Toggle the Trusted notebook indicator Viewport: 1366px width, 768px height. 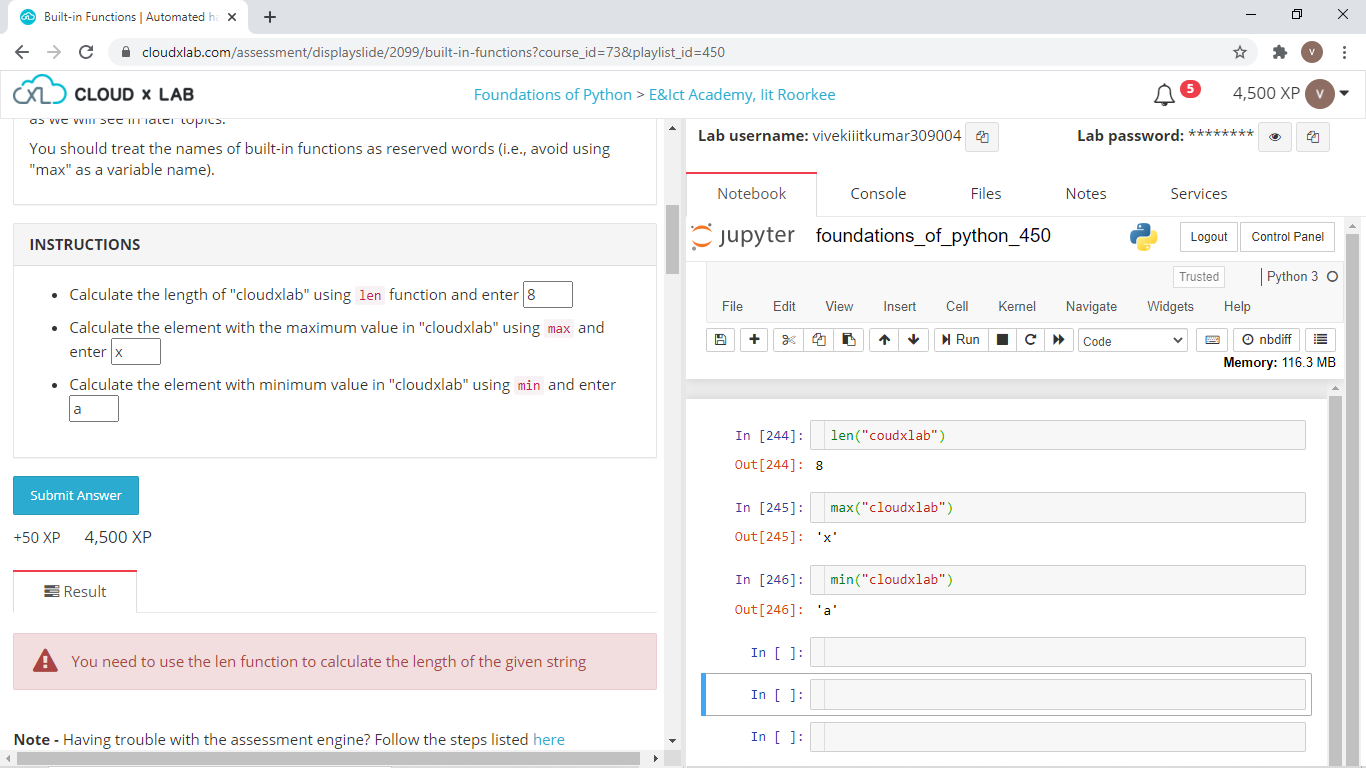pos(1198,277)
